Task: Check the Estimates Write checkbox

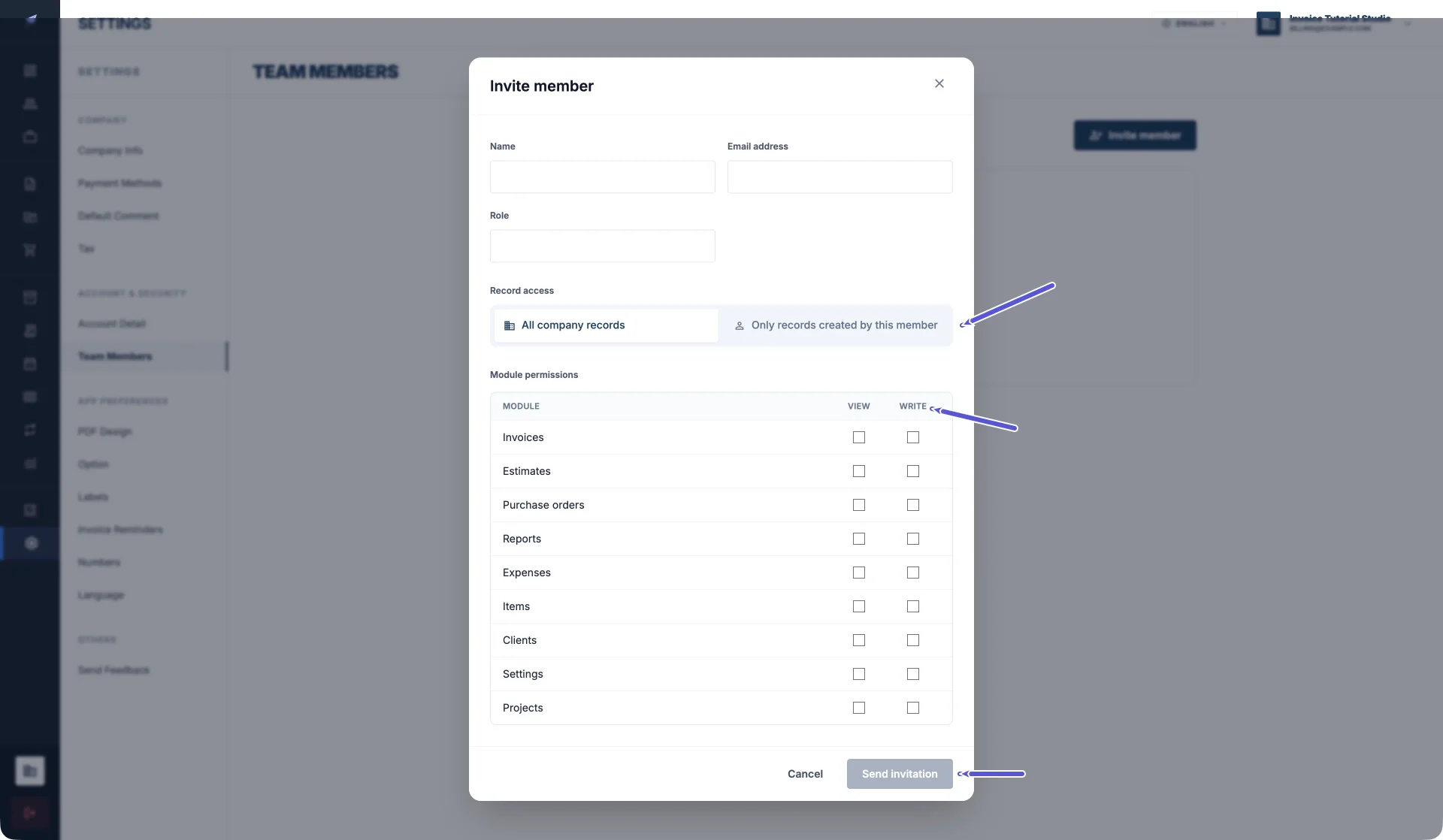Action: 913,471
